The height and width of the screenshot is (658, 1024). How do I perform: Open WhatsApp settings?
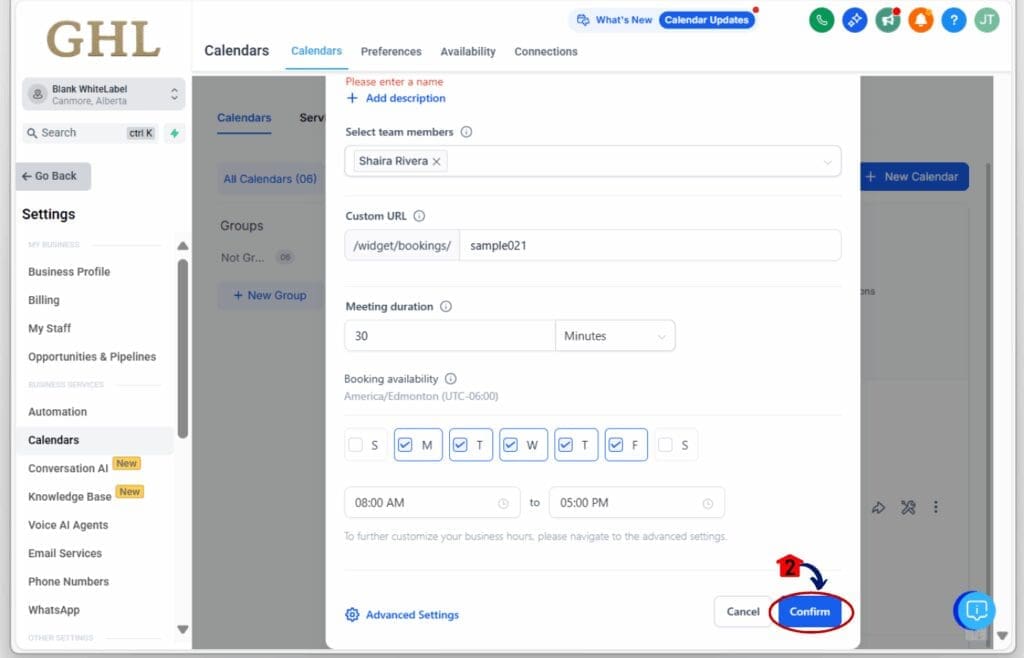54,610
